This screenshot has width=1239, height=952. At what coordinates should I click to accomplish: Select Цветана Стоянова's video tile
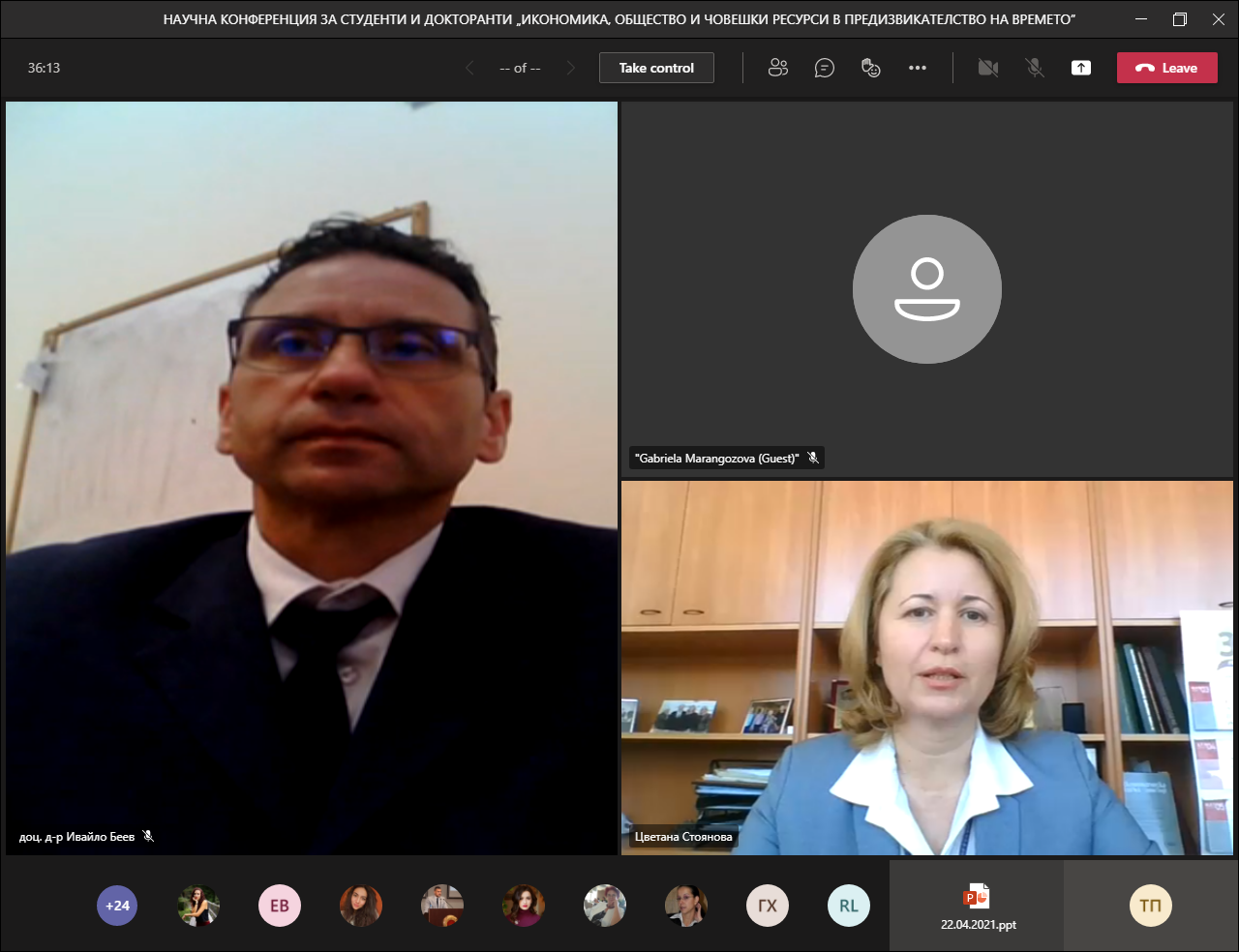pos(927,668)
